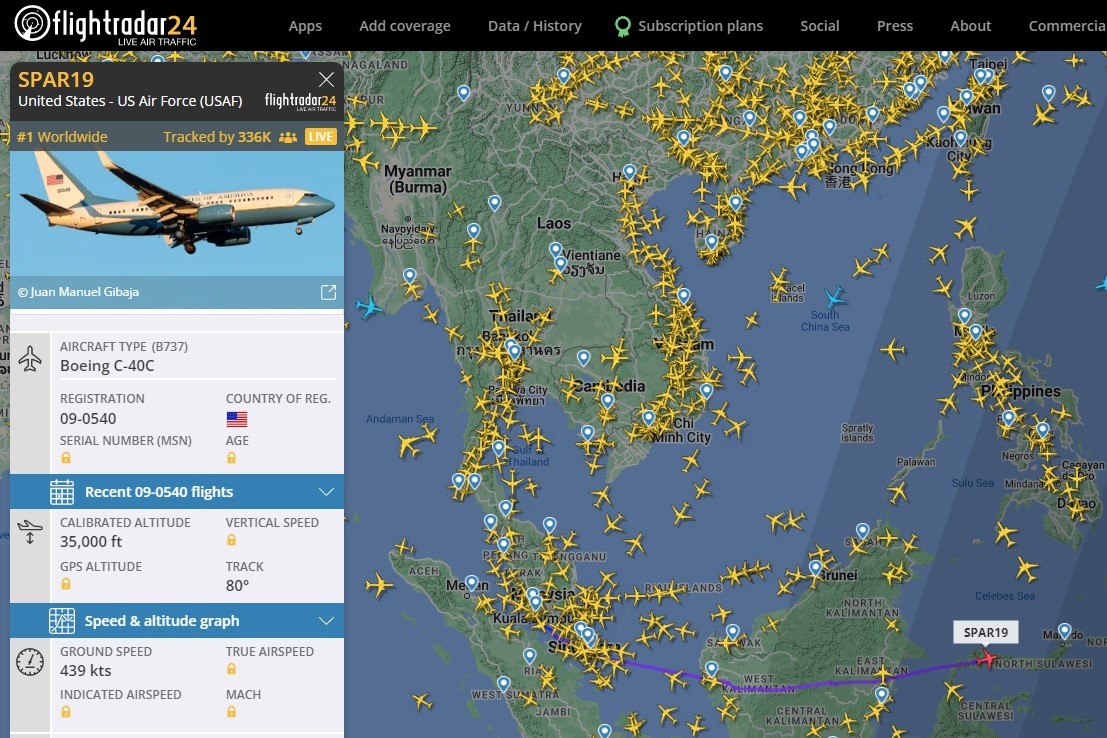This screenshot has height=738, width=1107.
Task: Click the Manado airport pin marker
Action: pyautogui.click(x=1065, y=631)
